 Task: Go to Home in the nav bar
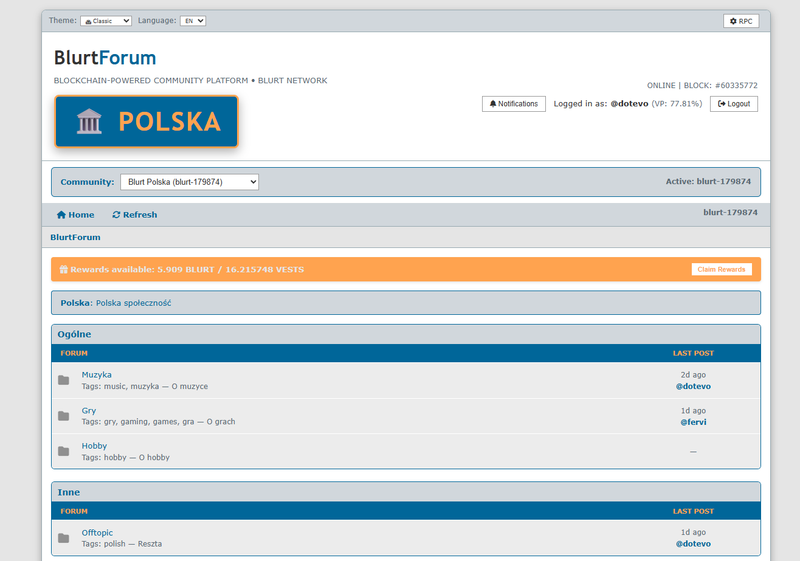75,215
